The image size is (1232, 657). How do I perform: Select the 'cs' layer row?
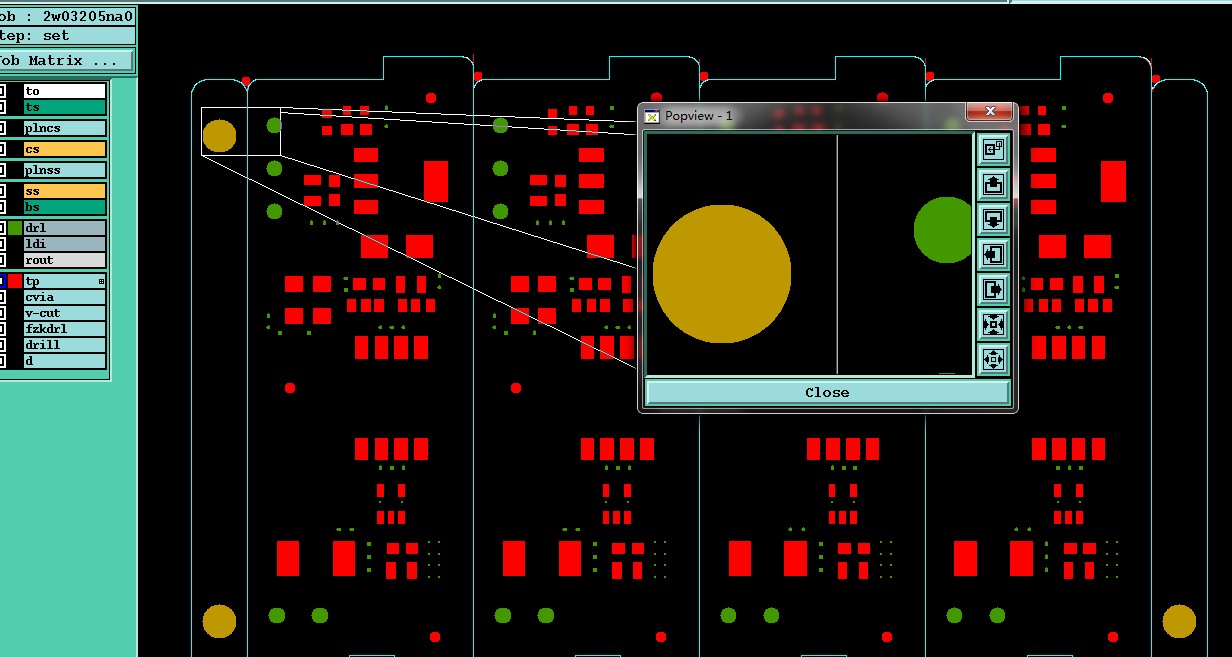pyautogui.click(x=64, y=149)
